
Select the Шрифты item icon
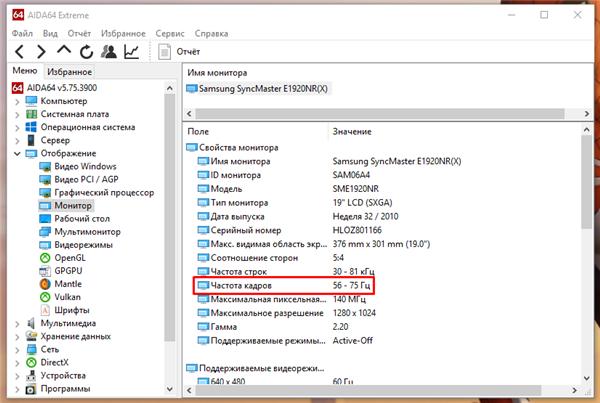pos(45,310)
